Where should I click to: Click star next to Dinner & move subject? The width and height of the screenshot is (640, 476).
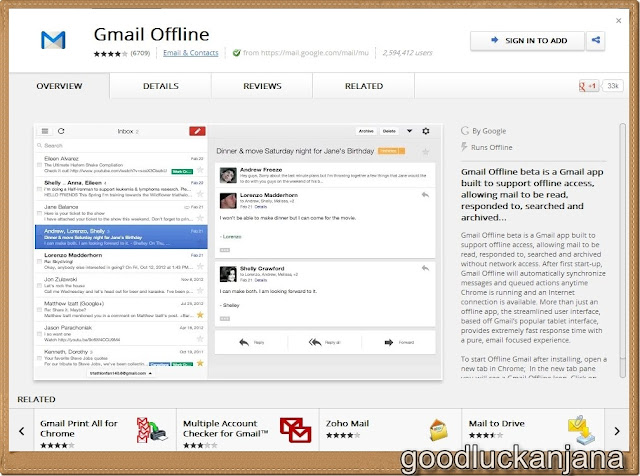coord(425,152)
